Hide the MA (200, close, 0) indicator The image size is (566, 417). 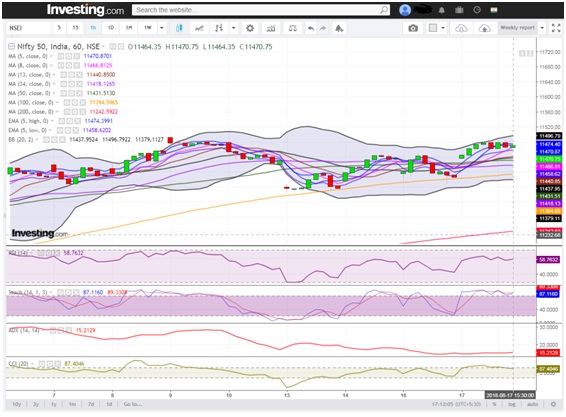67,112
